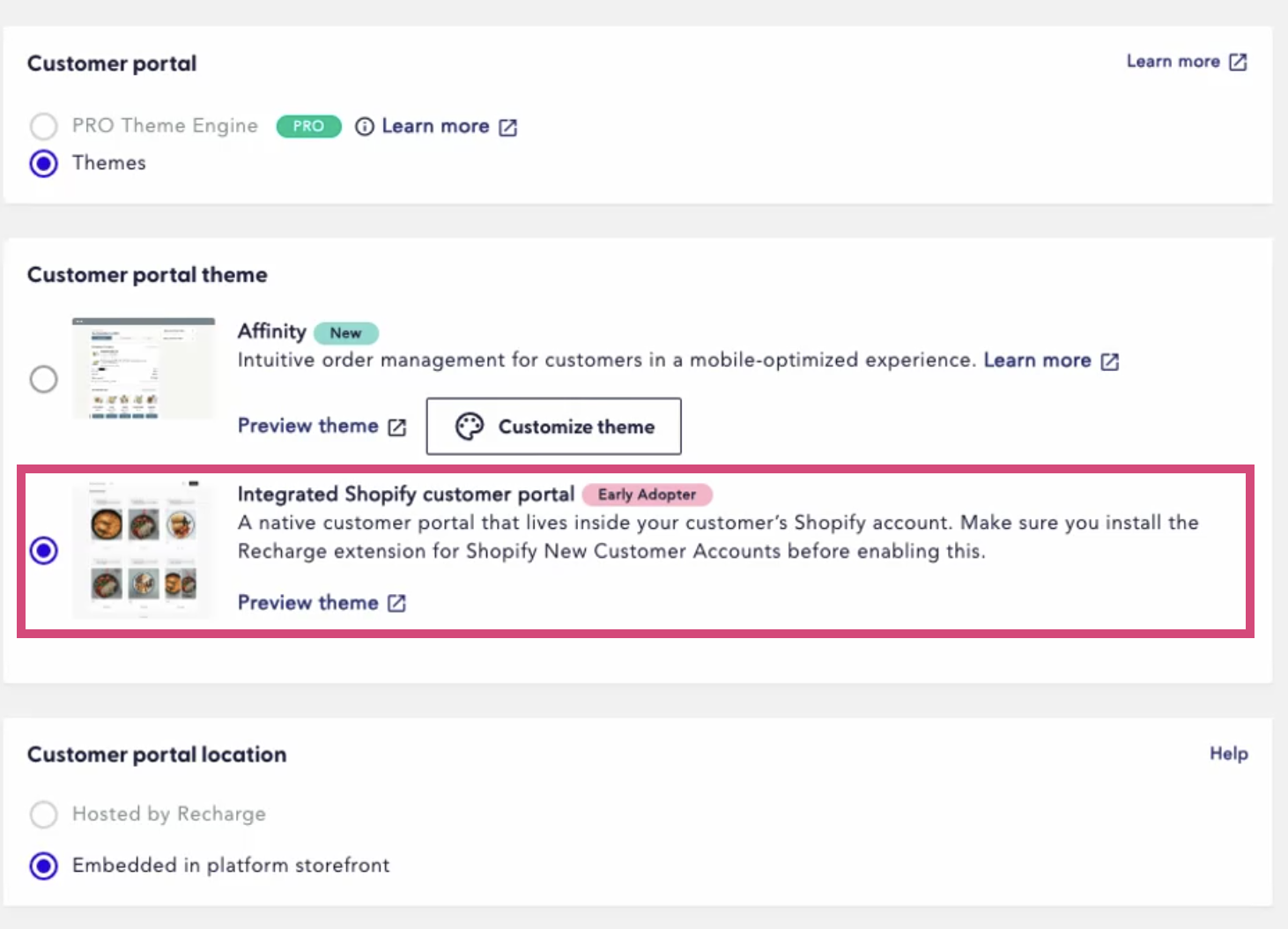This screenshot has width=1288, height=929.
Task: Click the Early Adopter badge
Action: [x=647, y=494]
